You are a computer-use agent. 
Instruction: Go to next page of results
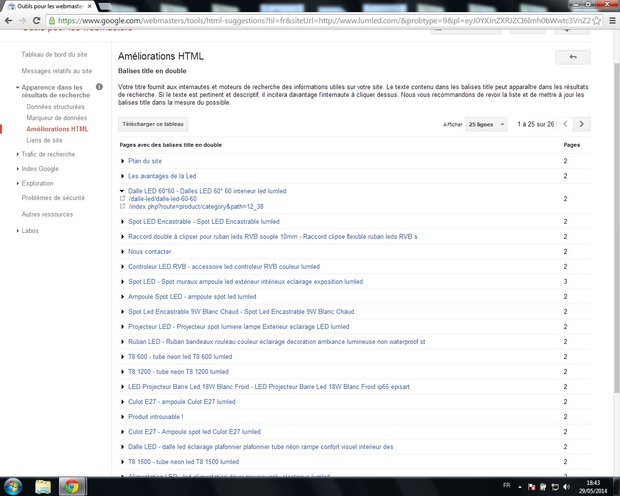[x=582, y=124]
